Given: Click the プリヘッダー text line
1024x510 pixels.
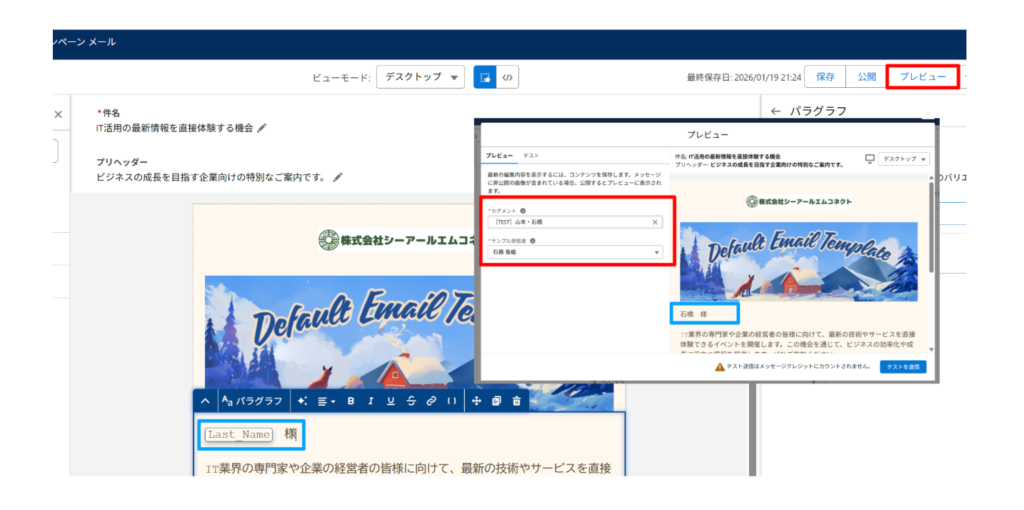Looking at the screenshot, I should pos(211,177).
